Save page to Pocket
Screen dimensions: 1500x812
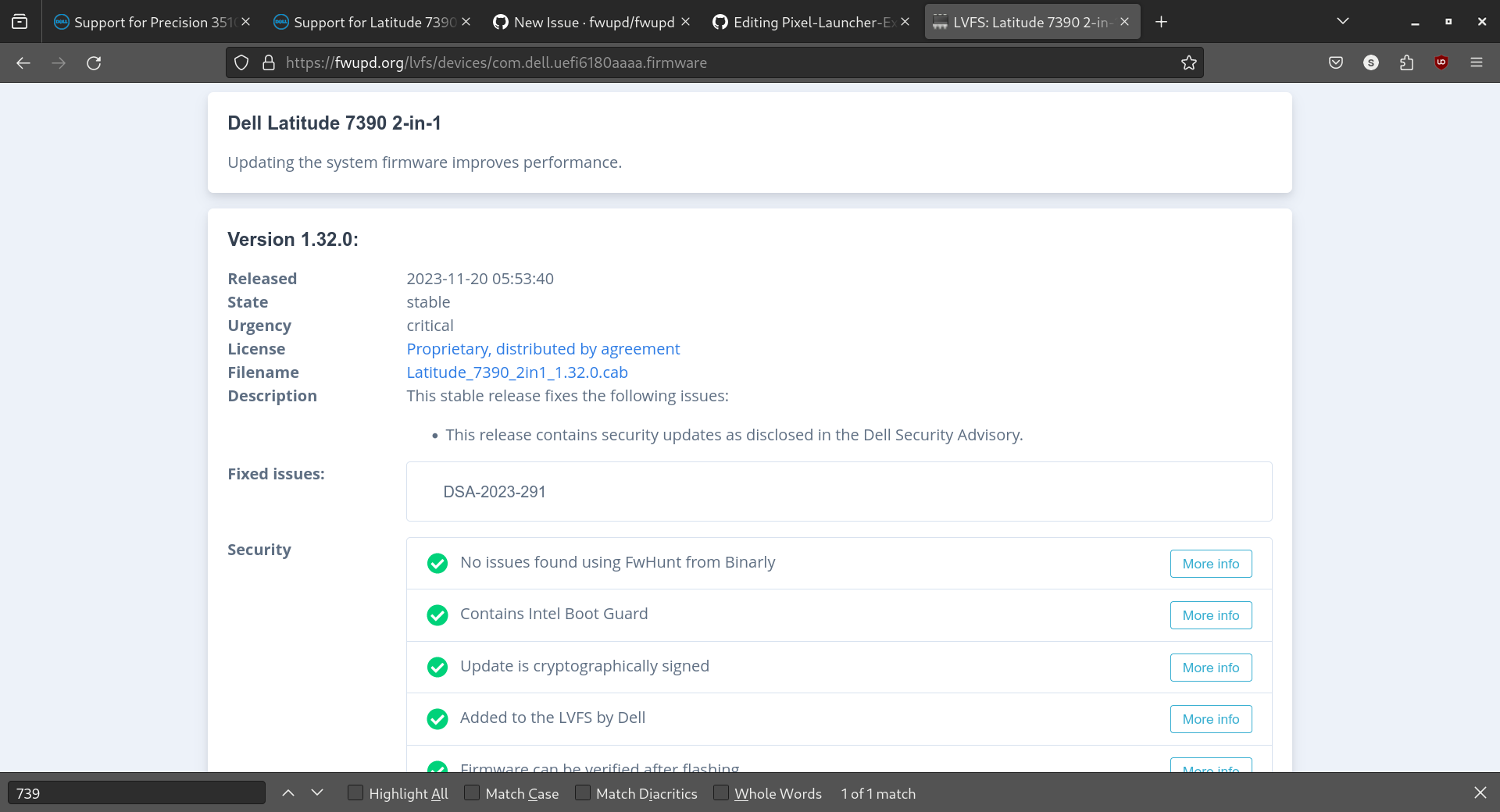[1335, 62]
